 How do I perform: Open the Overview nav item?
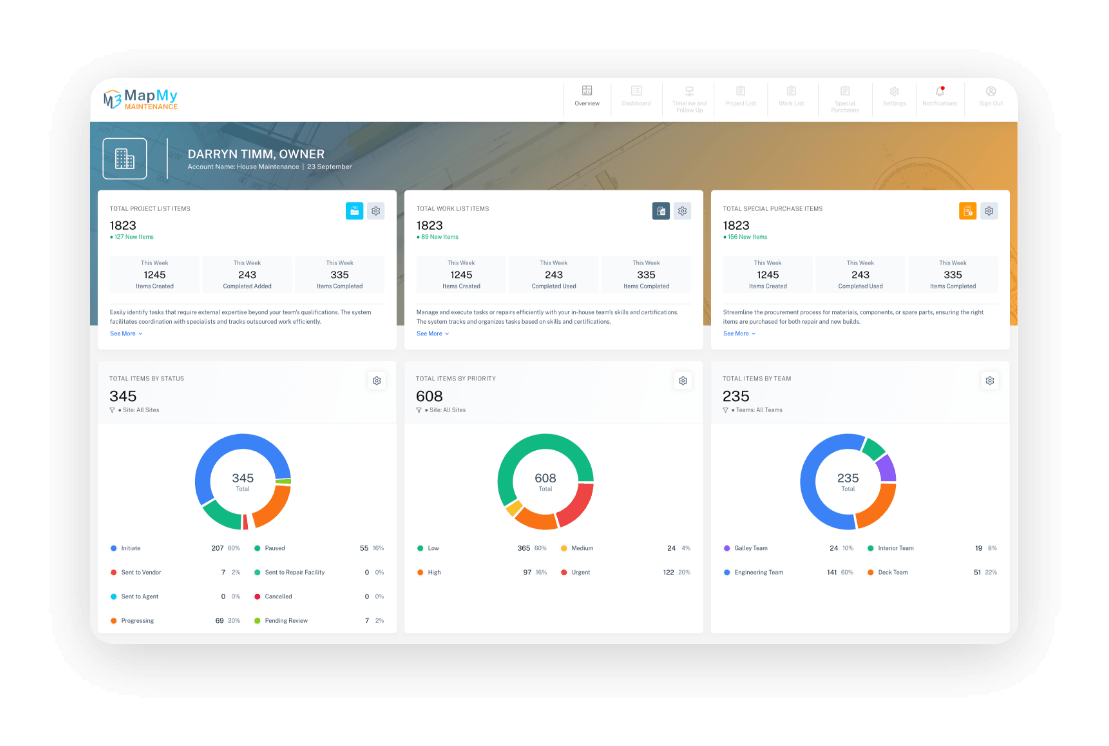(586, 96)
